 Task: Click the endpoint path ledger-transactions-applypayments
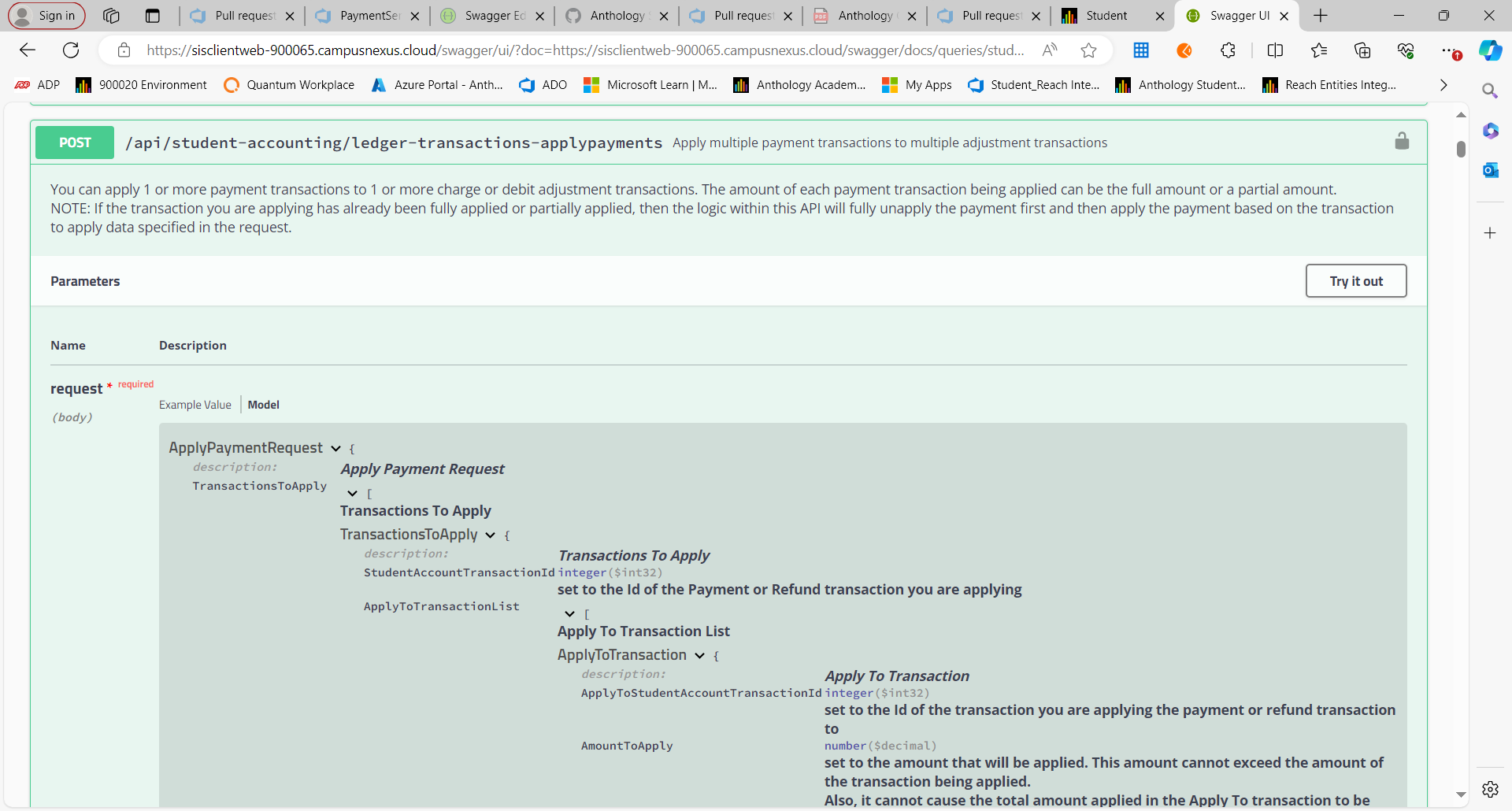[x=394, y=143]
